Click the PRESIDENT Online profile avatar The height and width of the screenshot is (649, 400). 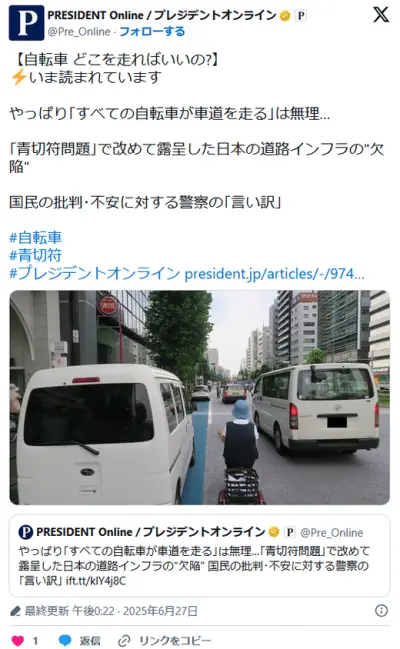click(x=26, y=23)
